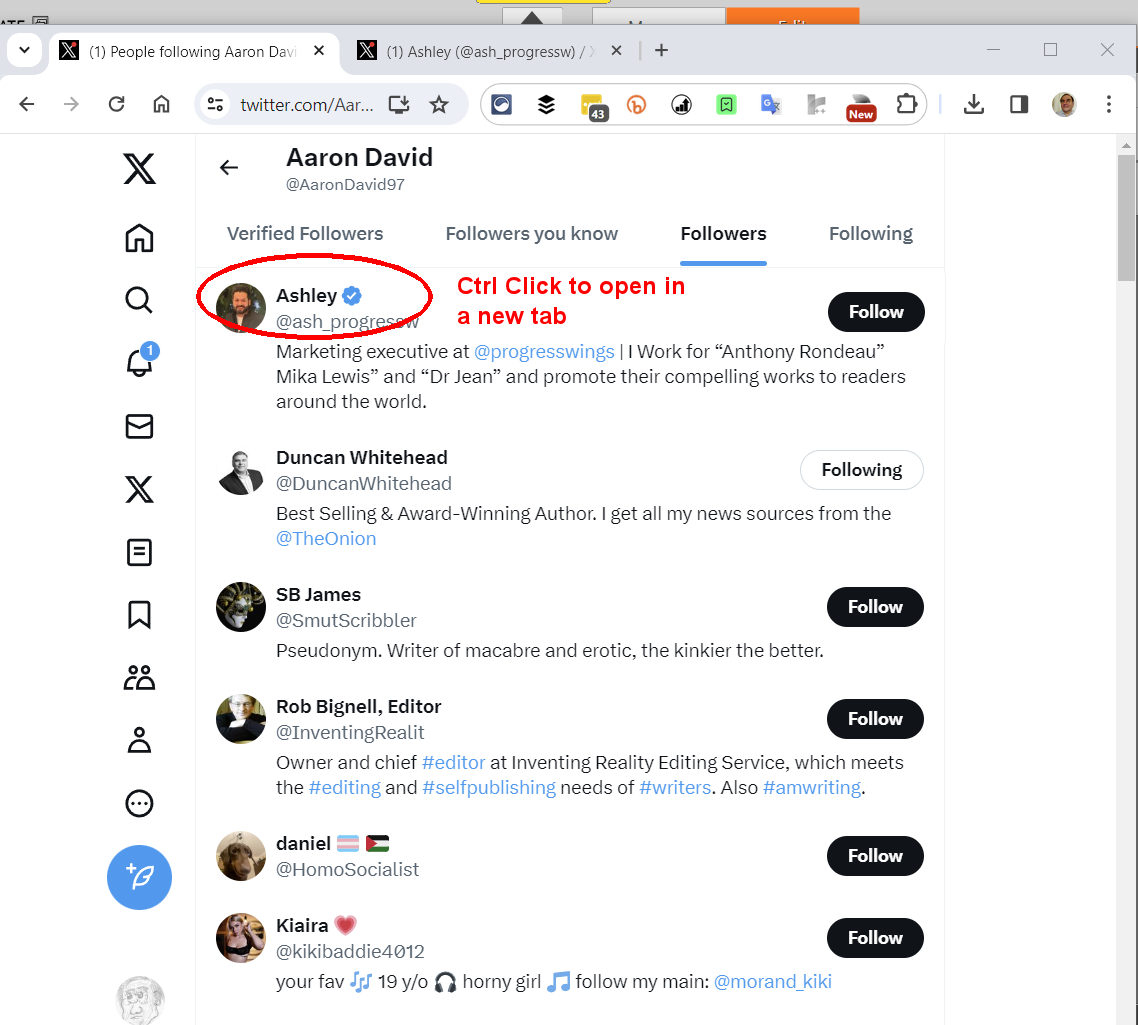Click back arrow beside Aaron David
Screen dimensions: 1138x1025
(x=229, y=168)
